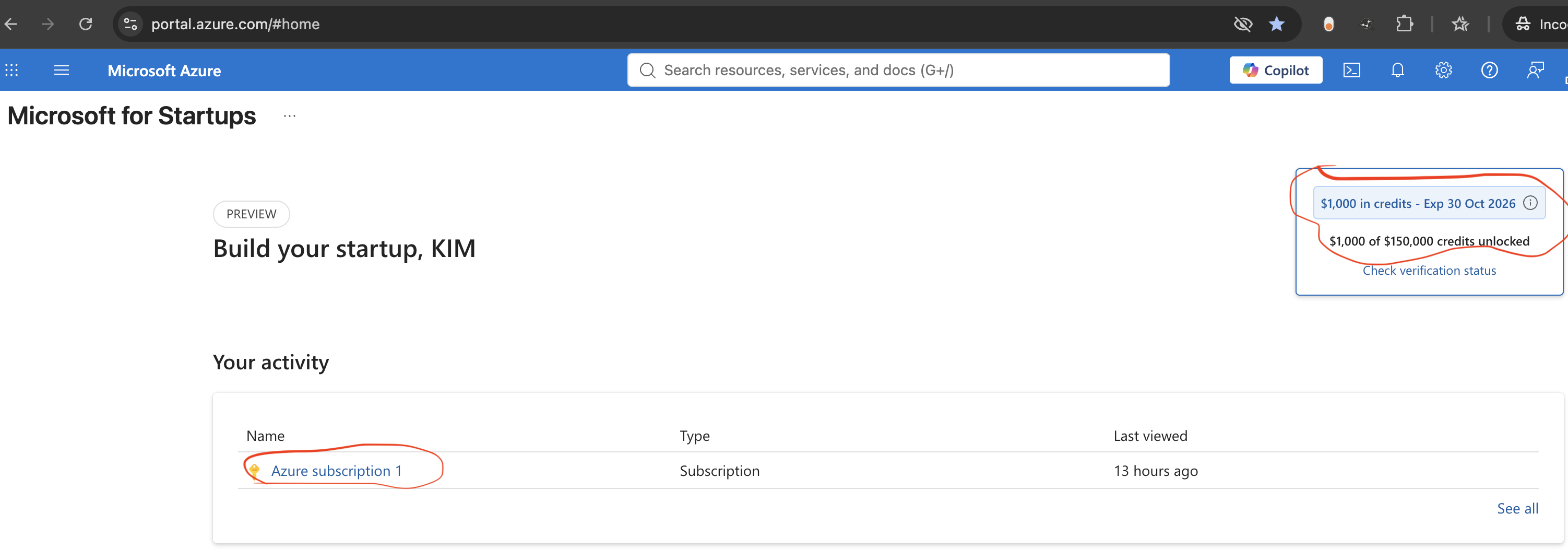1568x560 pixels.
Task: Open See all activity link
Action: [1517, 508]
